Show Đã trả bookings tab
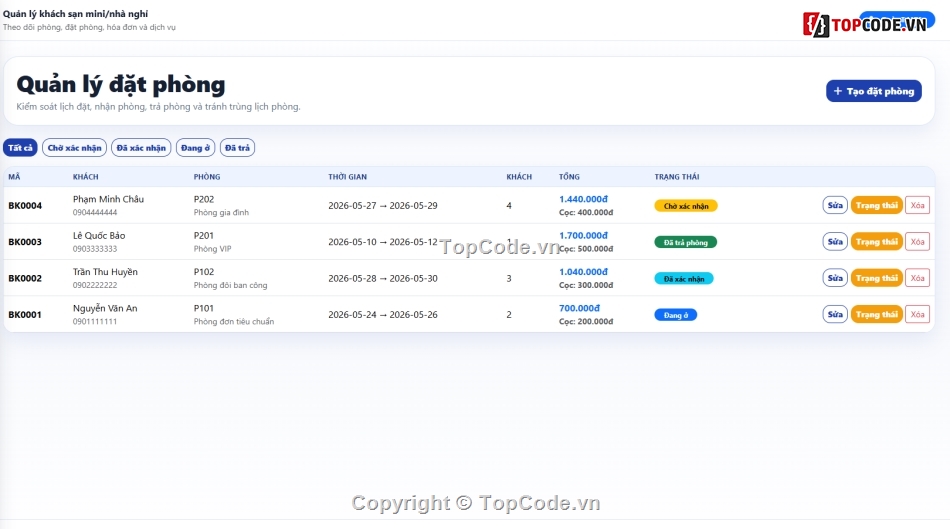Viewport: 950px width, 529px height. pos(237,148)
